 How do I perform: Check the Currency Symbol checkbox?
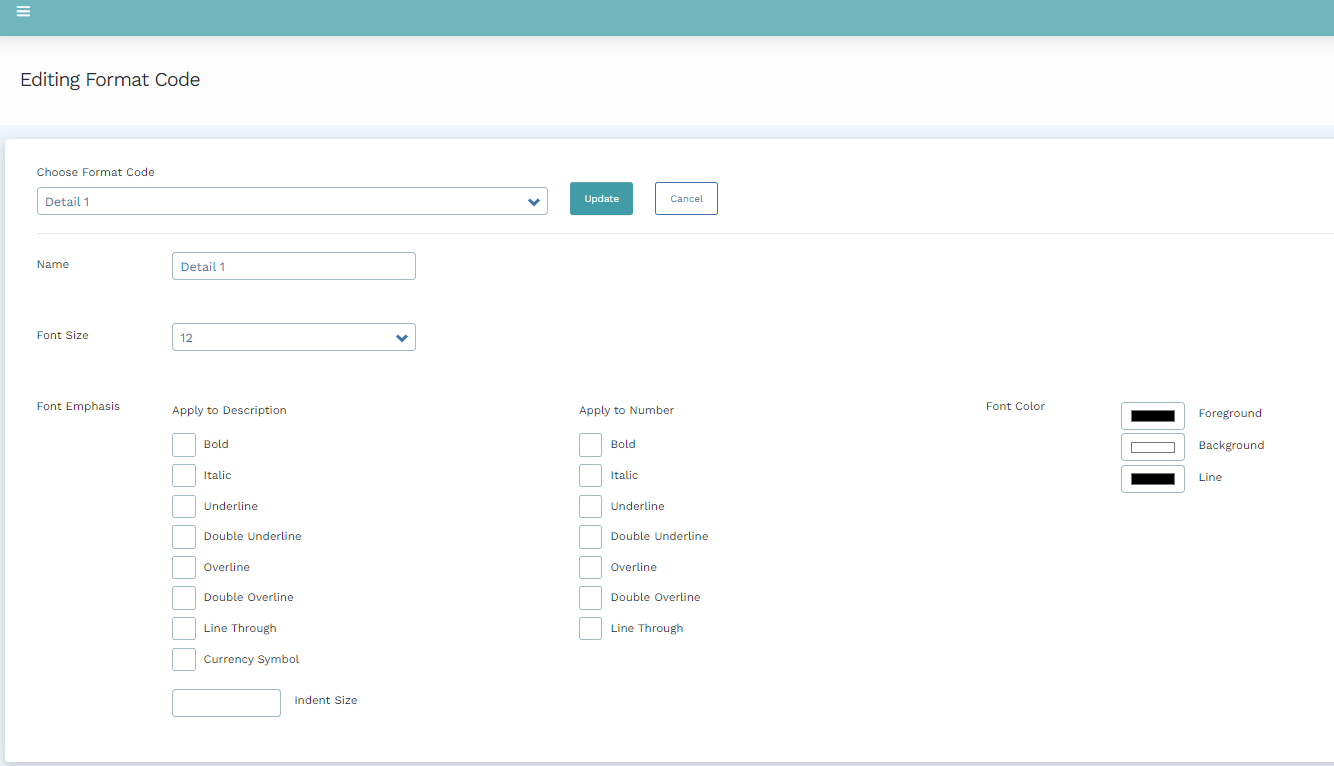point(184,659)
